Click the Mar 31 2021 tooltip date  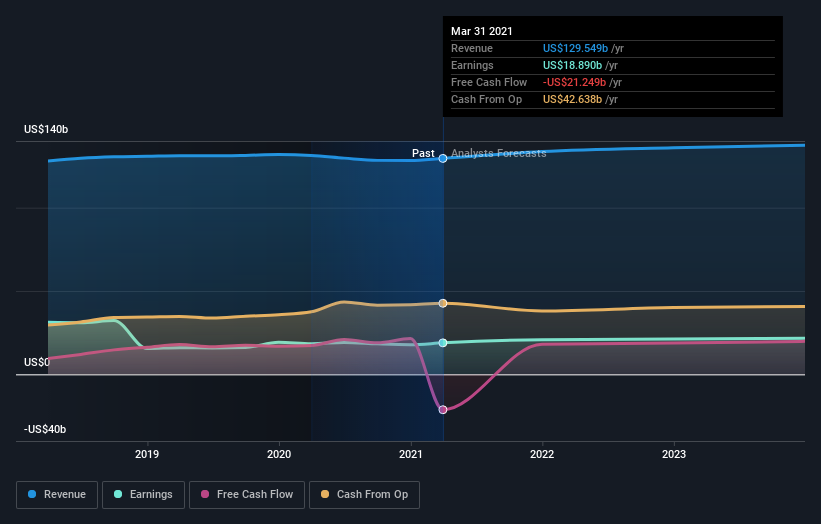(482, 31)
